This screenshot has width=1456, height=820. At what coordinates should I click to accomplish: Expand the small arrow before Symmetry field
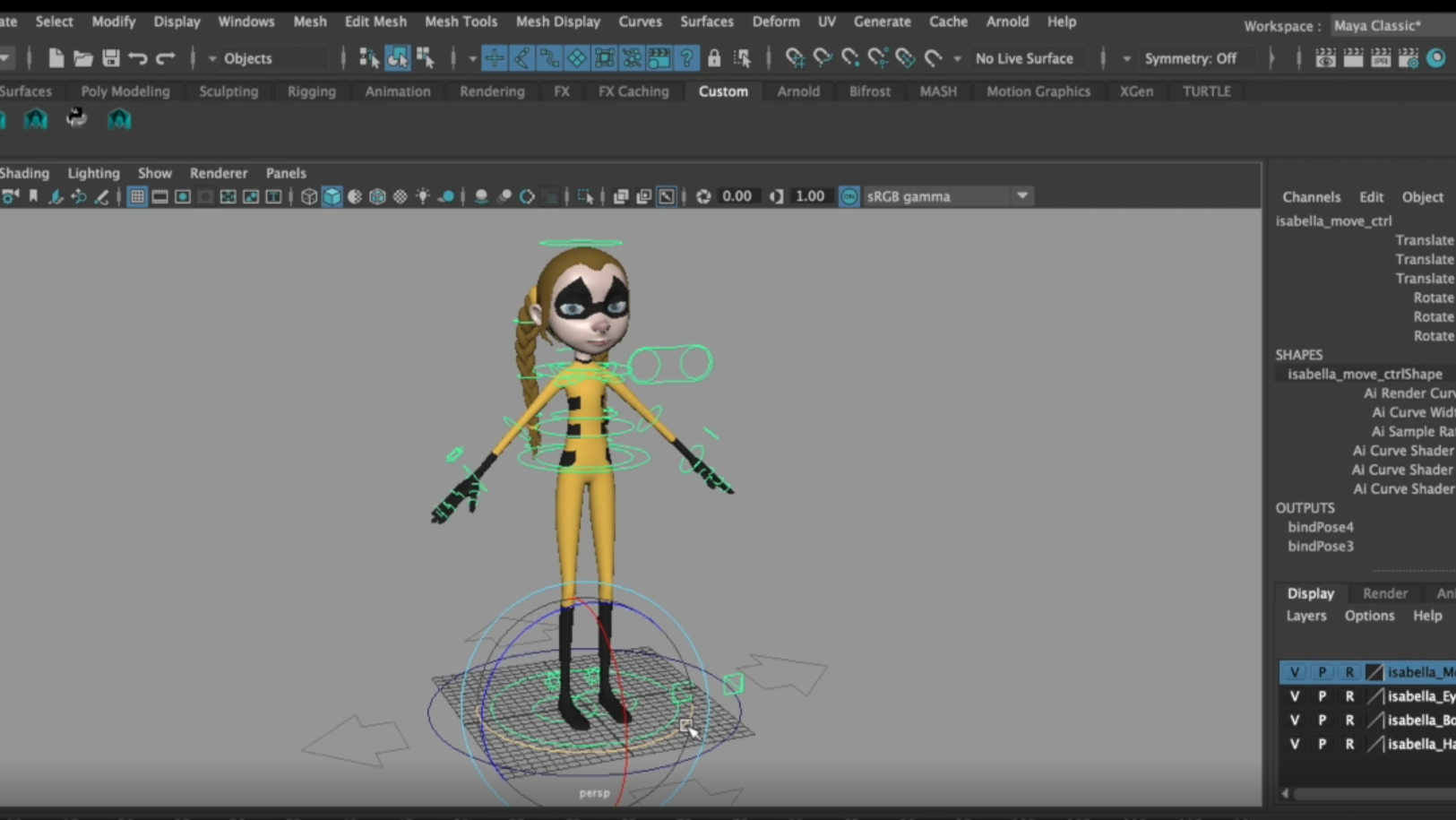click(1126, 58)
